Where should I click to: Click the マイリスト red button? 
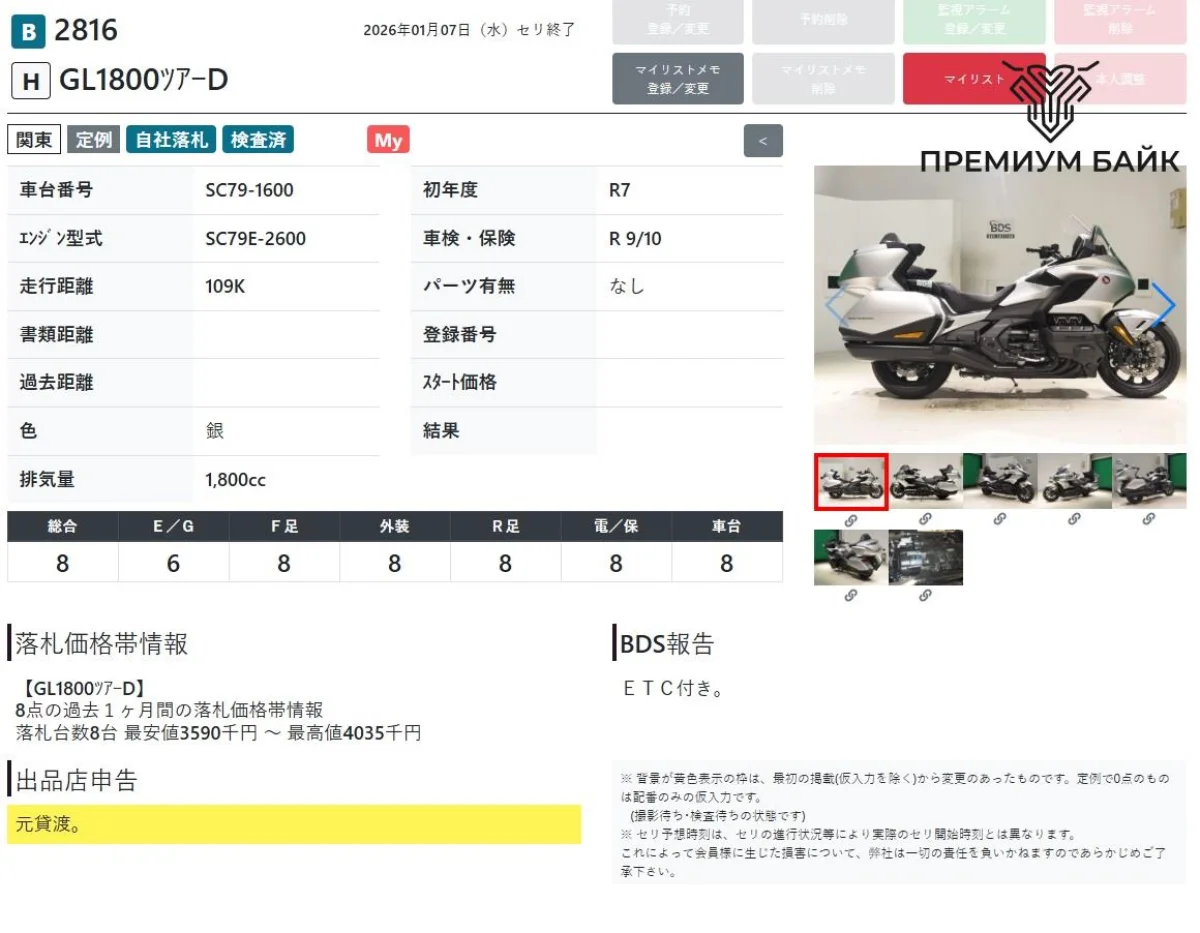coord(973,79)
